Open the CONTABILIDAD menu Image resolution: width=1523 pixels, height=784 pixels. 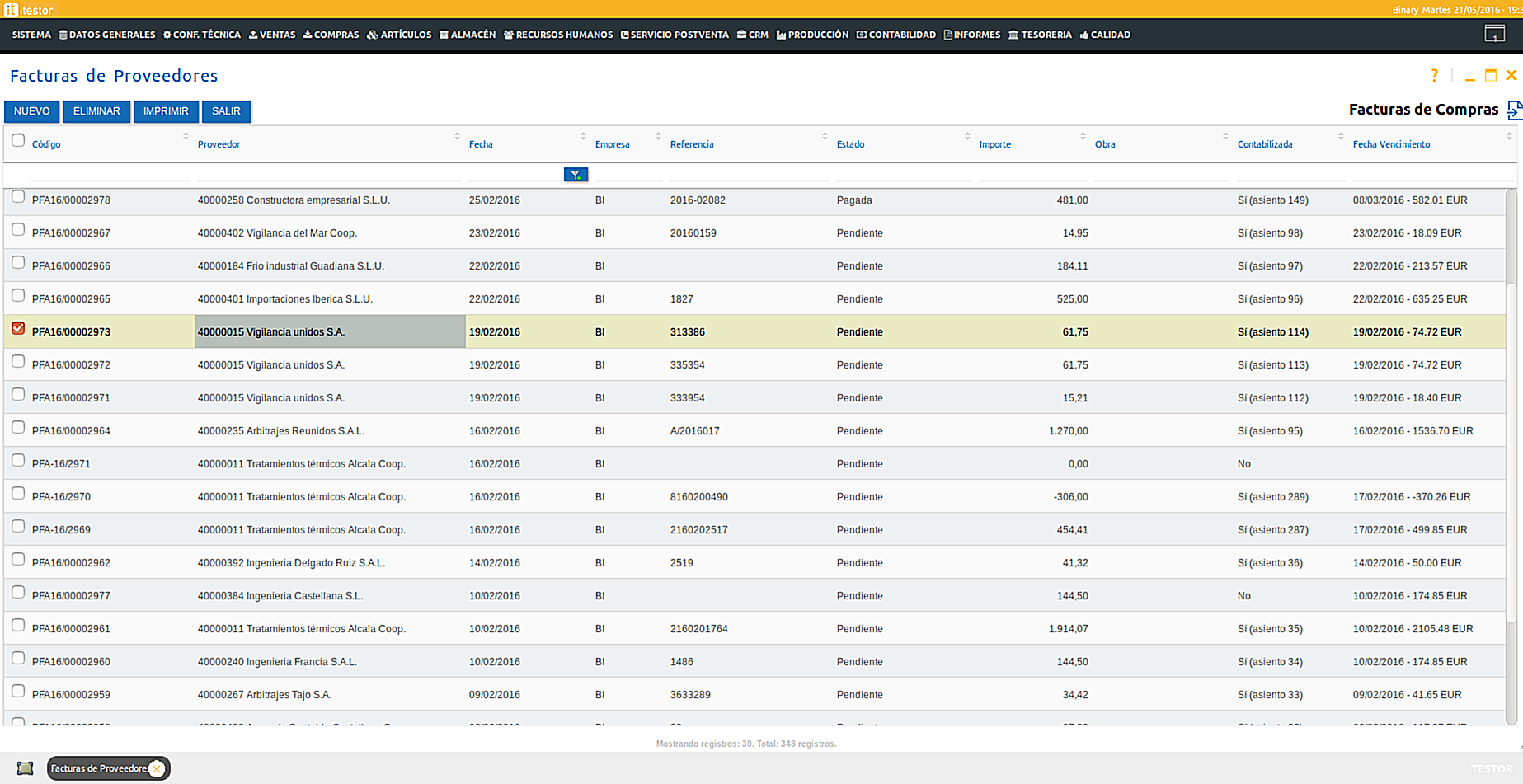[896, 35]
